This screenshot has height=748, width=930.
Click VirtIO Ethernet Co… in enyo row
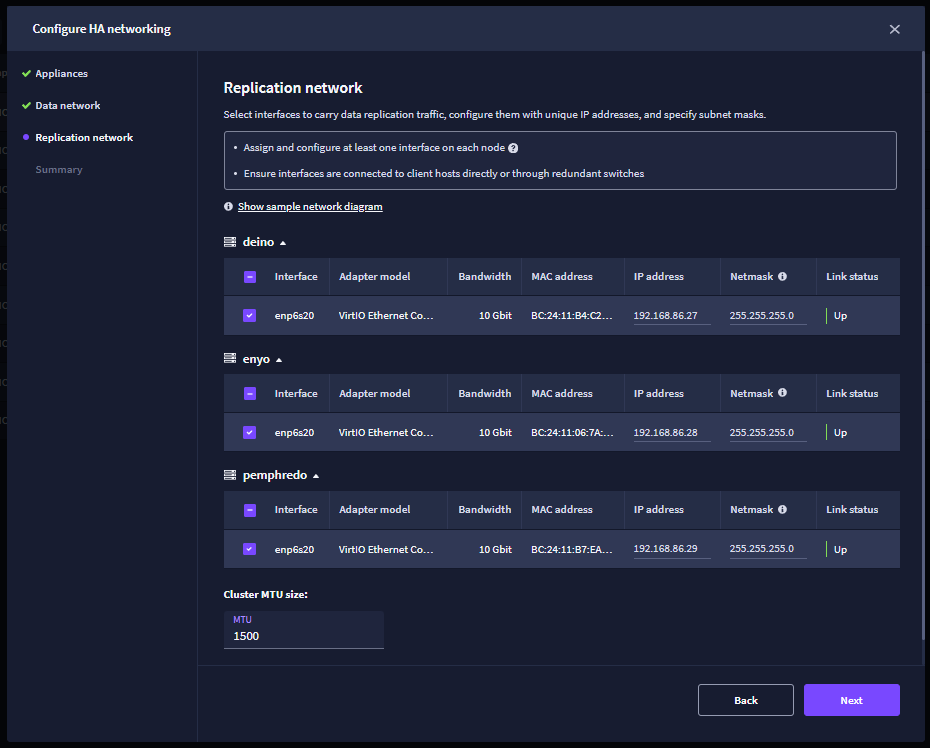[x=386, y=432]
